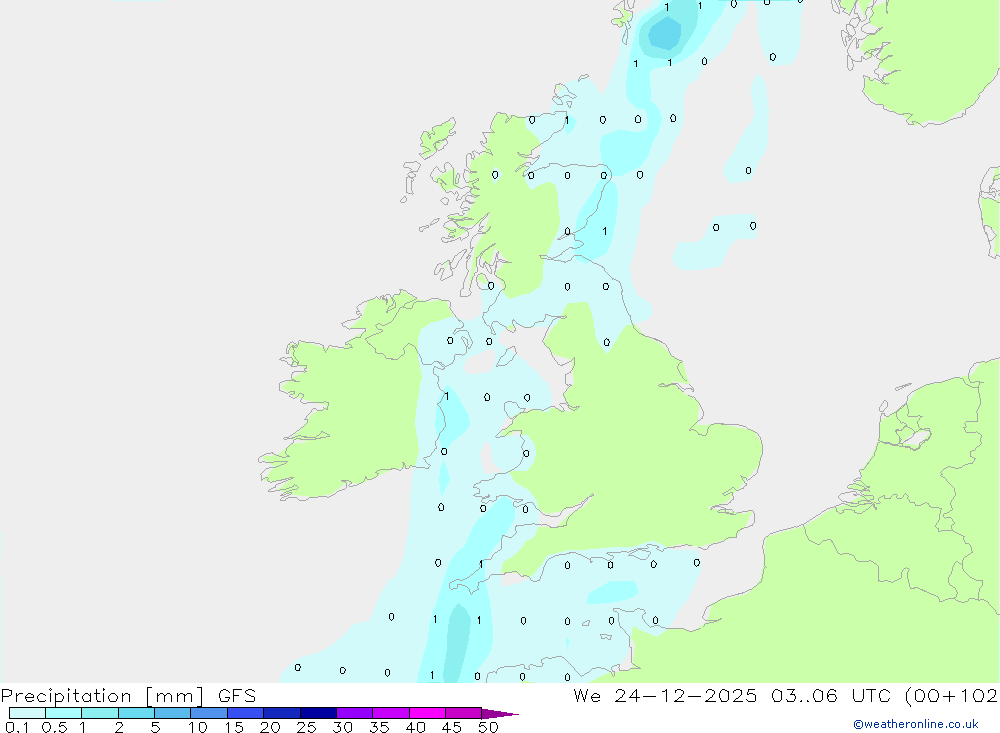
Task: Click legend value '35'
Action: [379, 727]
